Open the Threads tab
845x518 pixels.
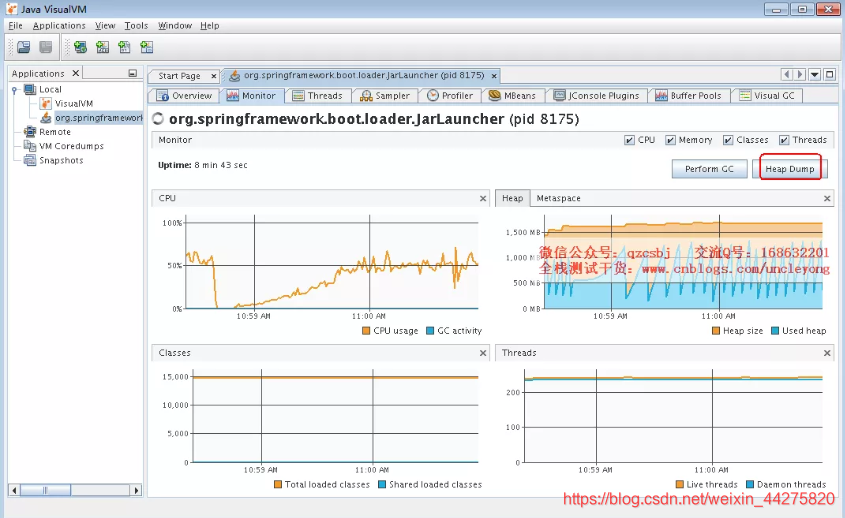[x=317, y=96]
